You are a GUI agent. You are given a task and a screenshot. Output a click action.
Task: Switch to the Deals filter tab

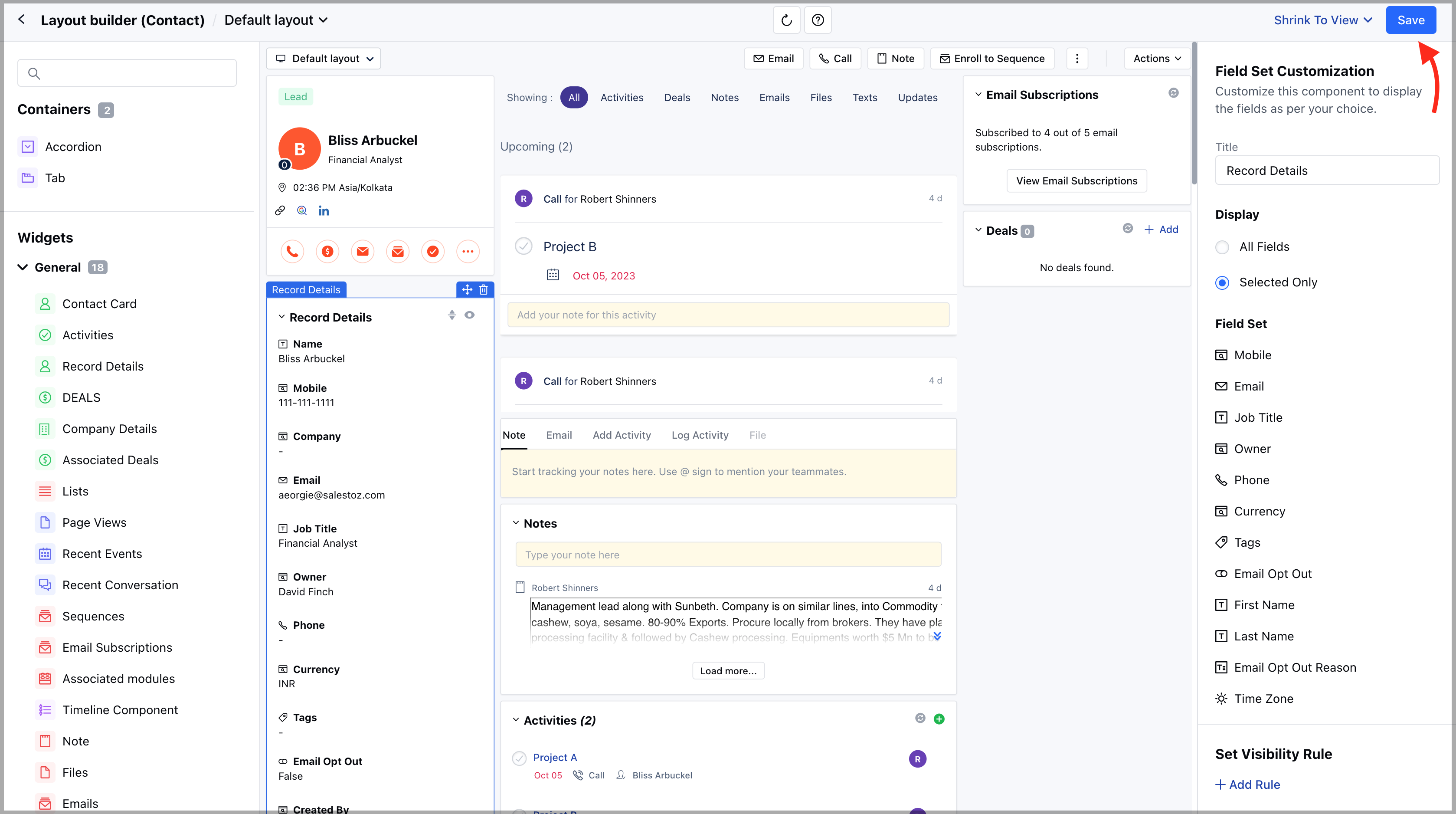tap(677, 97)
